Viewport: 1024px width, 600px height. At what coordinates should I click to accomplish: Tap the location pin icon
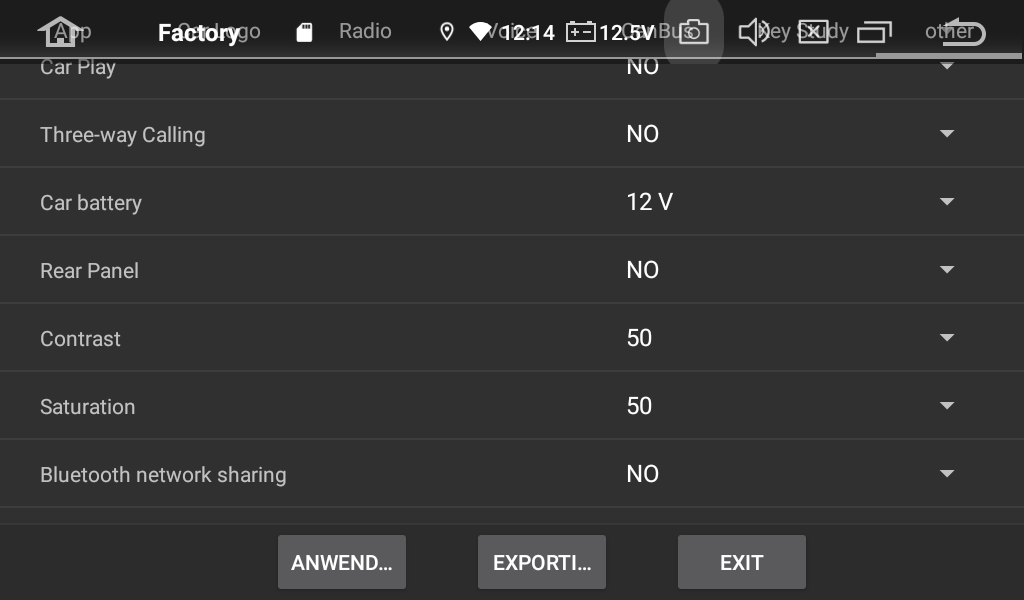[x=447, y=32]
